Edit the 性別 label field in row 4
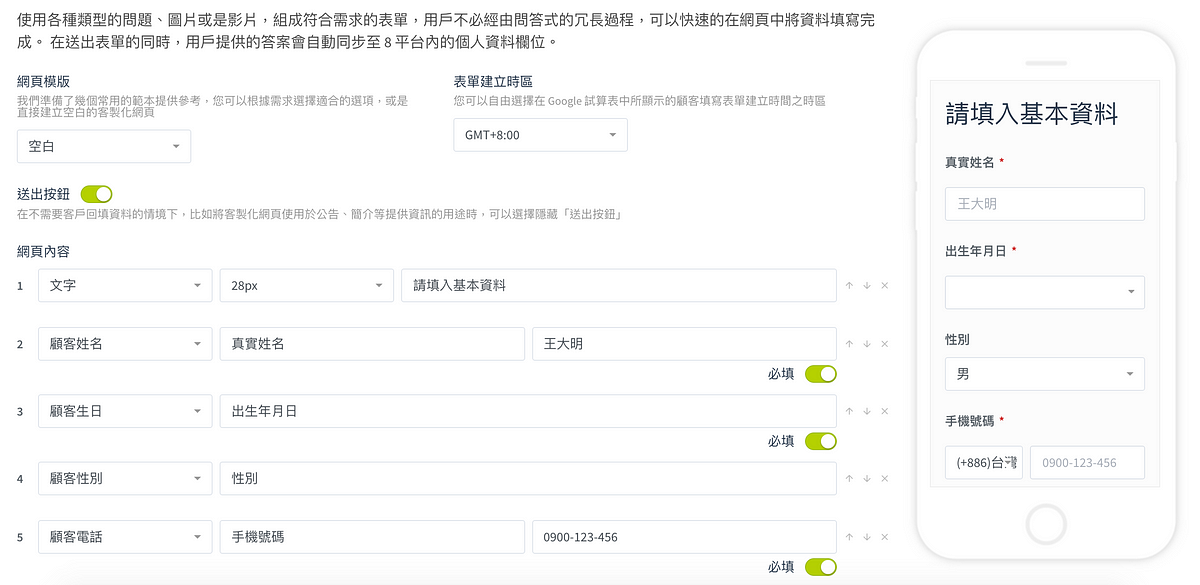 [528, 478]
